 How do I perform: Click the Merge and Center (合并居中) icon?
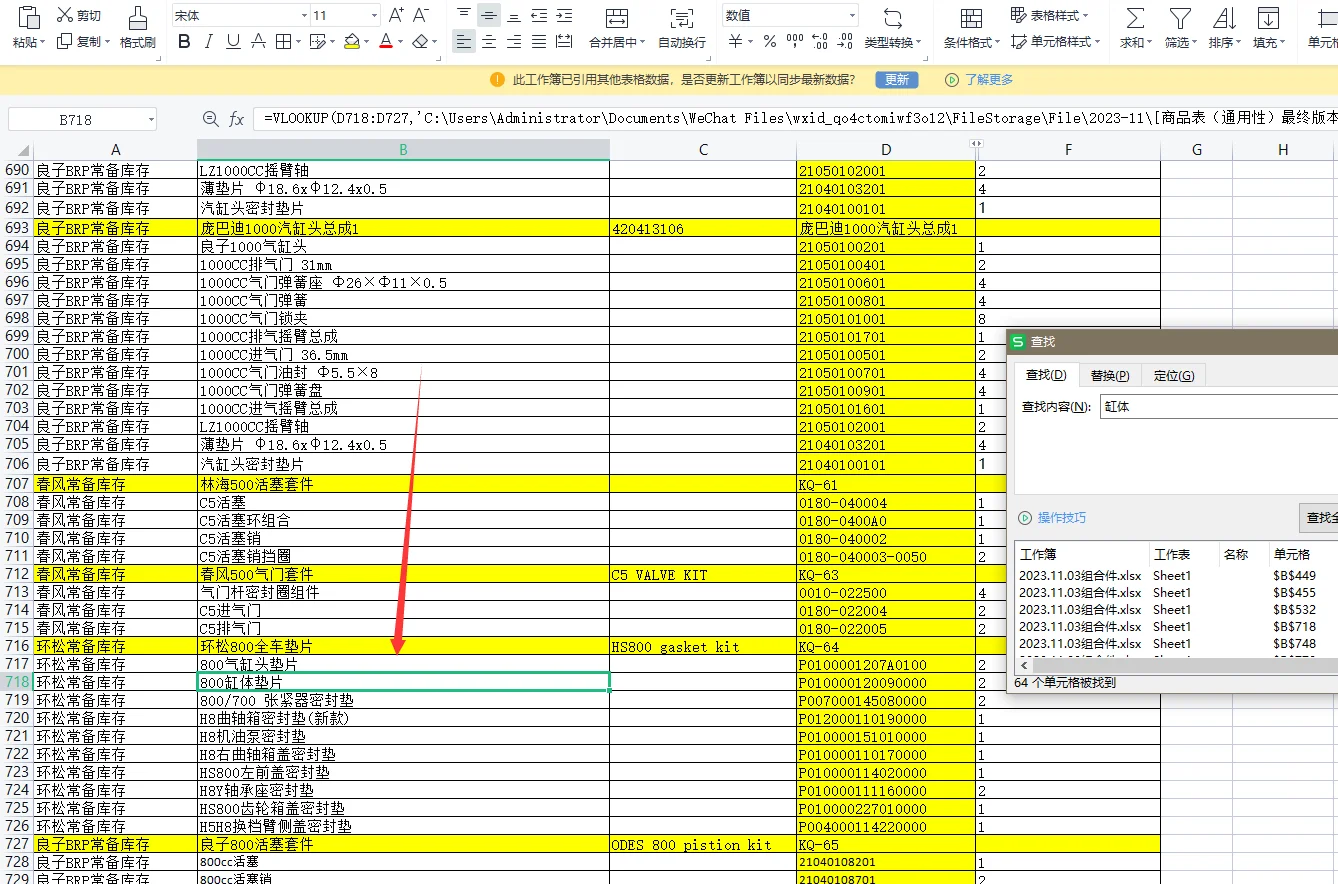click(x=618, y=18)
